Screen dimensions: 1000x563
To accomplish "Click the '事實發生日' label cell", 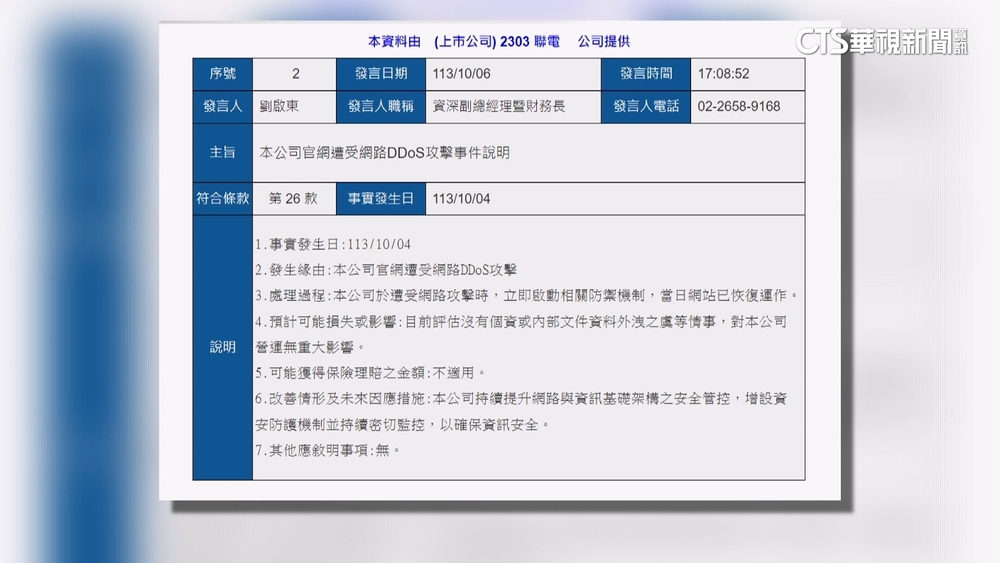I will (381, 199).
